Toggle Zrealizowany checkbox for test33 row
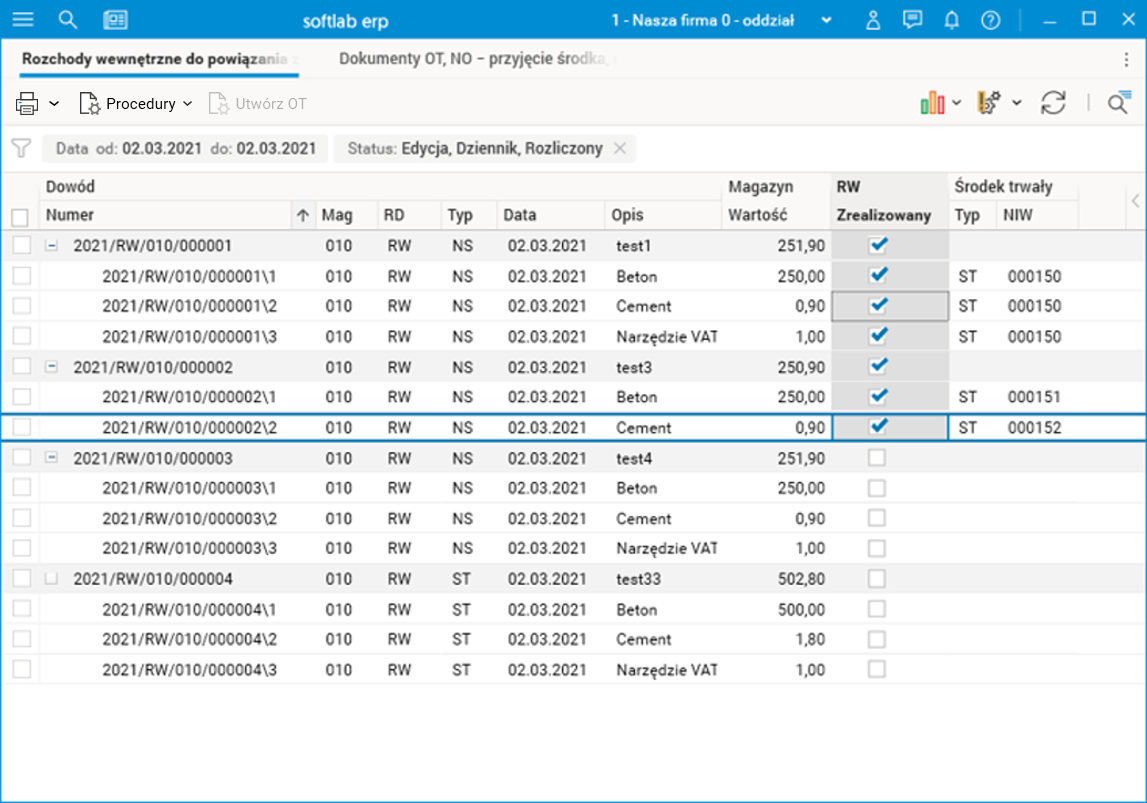Viewport: 1147px width, 803px height. [x=877, y=578]
